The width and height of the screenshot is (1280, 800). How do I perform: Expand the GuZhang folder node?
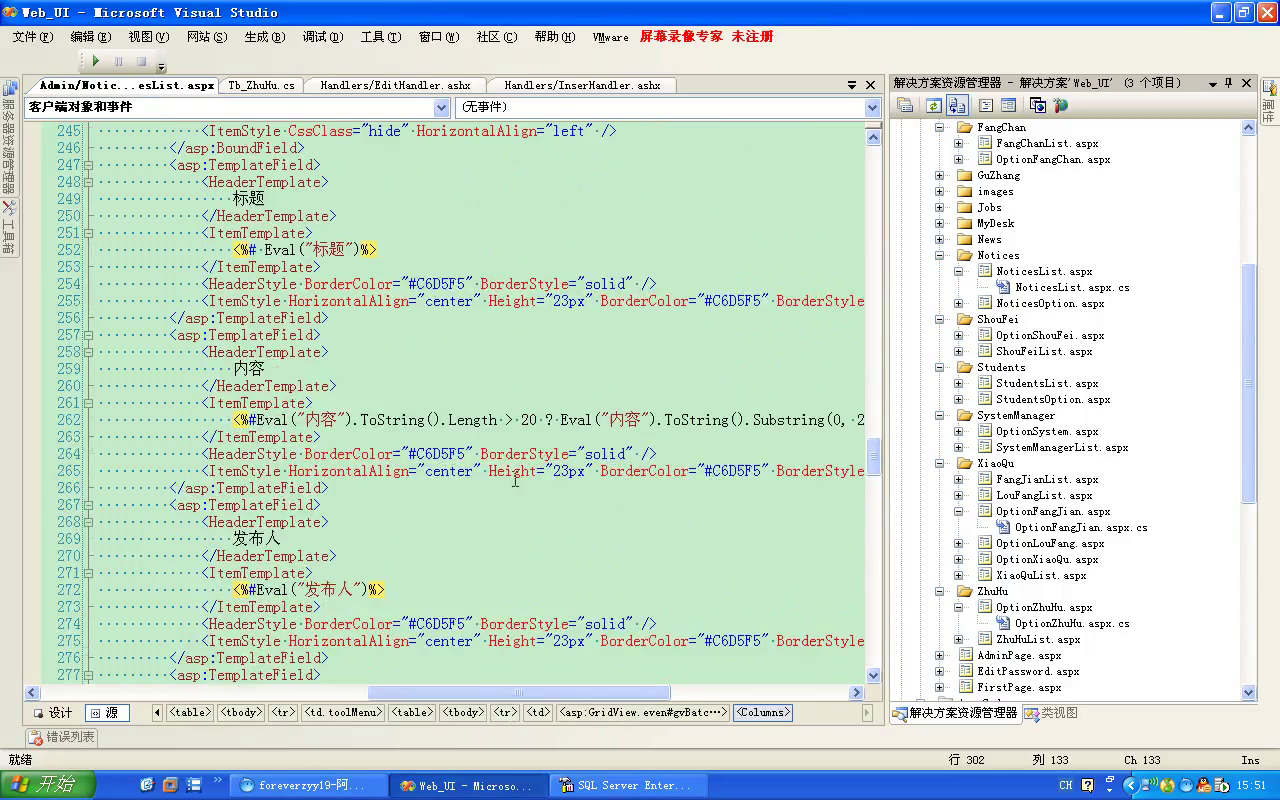(x=939, y=175)
